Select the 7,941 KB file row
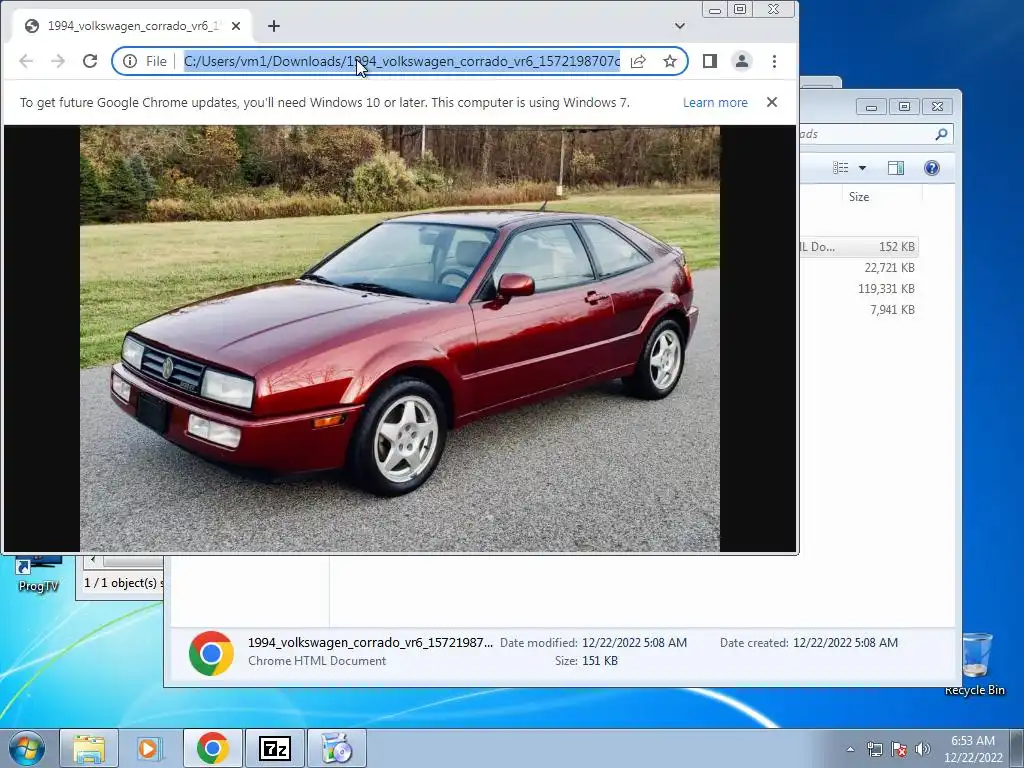The height and width of the screenshot is (768, 1024). point(859,310)
